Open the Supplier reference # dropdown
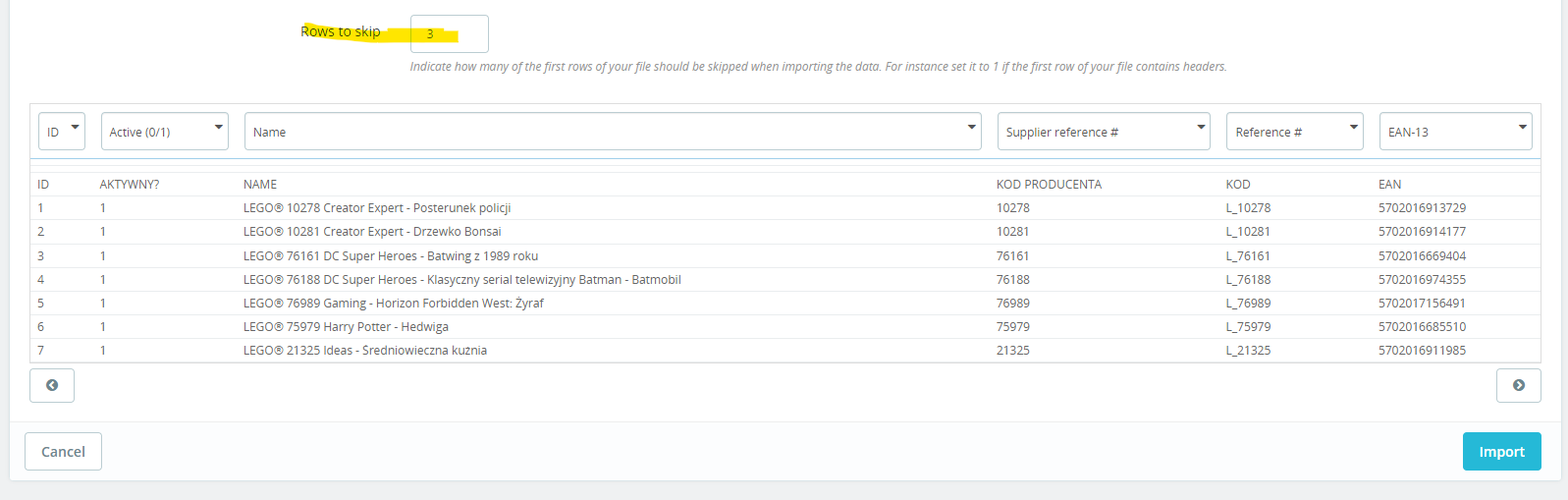This screenshot has height=500, width=1568. click(x=1104, y=132)
